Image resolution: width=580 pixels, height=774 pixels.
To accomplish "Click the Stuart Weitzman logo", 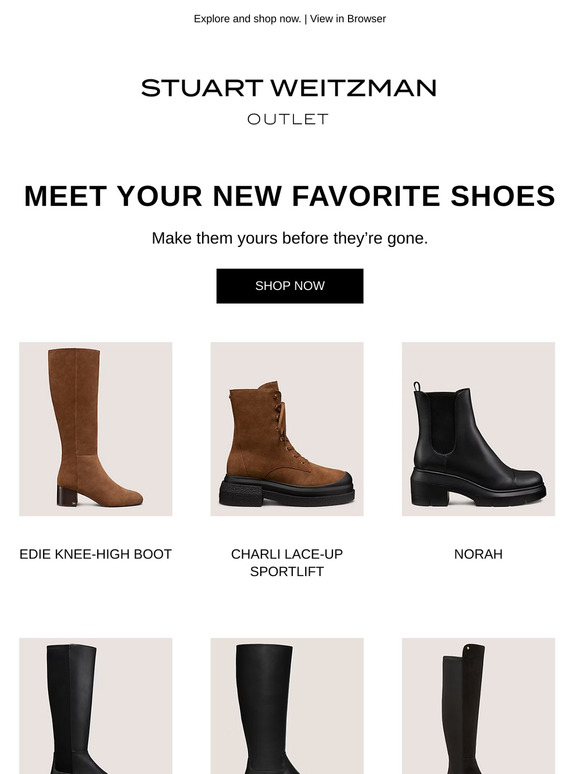I will (289, 88).
